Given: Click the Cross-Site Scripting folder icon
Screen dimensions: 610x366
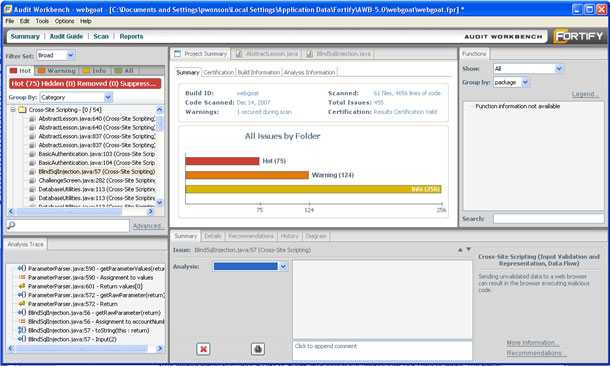Looking at the screenshot, I should (22, 110).
